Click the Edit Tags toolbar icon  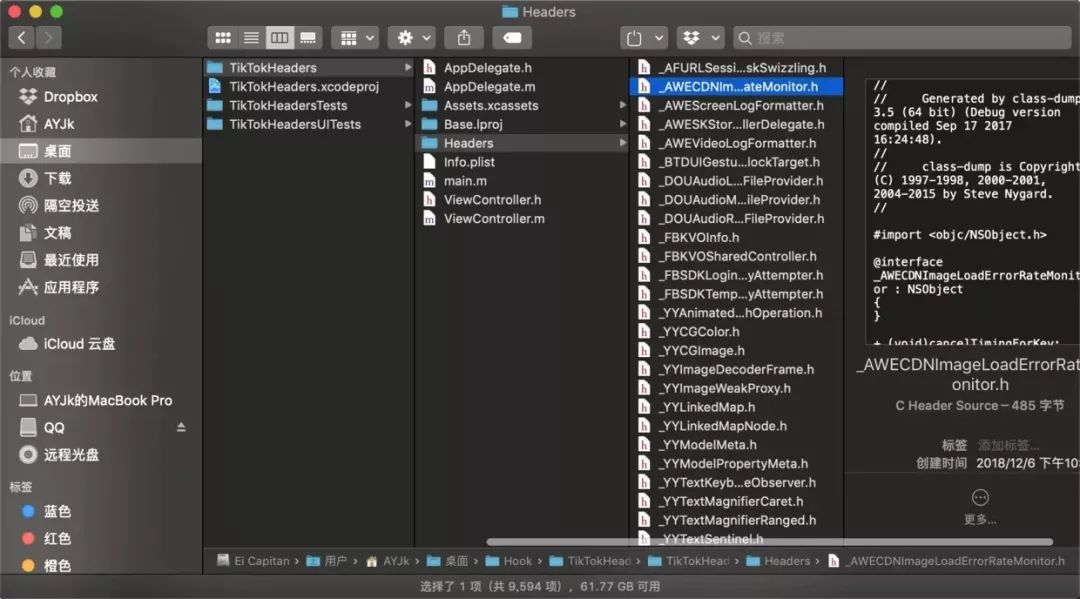[x=512, y=38]
